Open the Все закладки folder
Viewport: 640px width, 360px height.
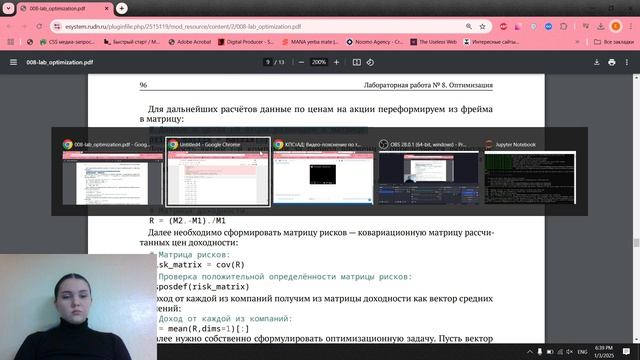[614, 42]
